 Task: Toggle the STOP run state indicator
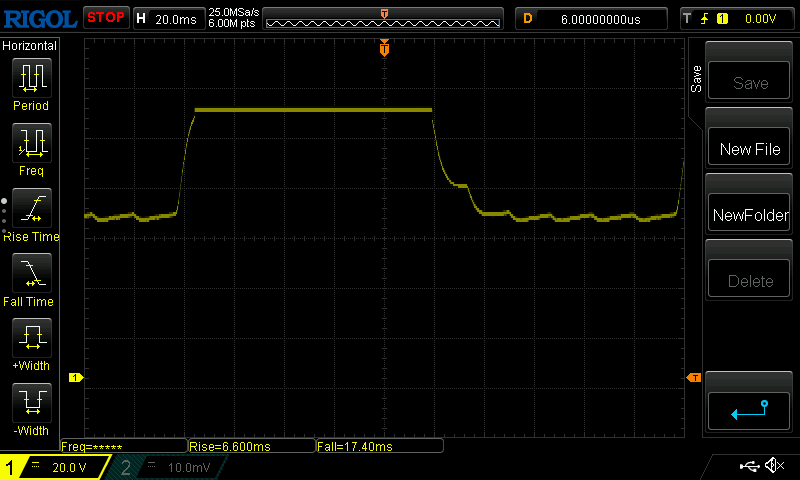pyautogui.click(x=106, y=18)
